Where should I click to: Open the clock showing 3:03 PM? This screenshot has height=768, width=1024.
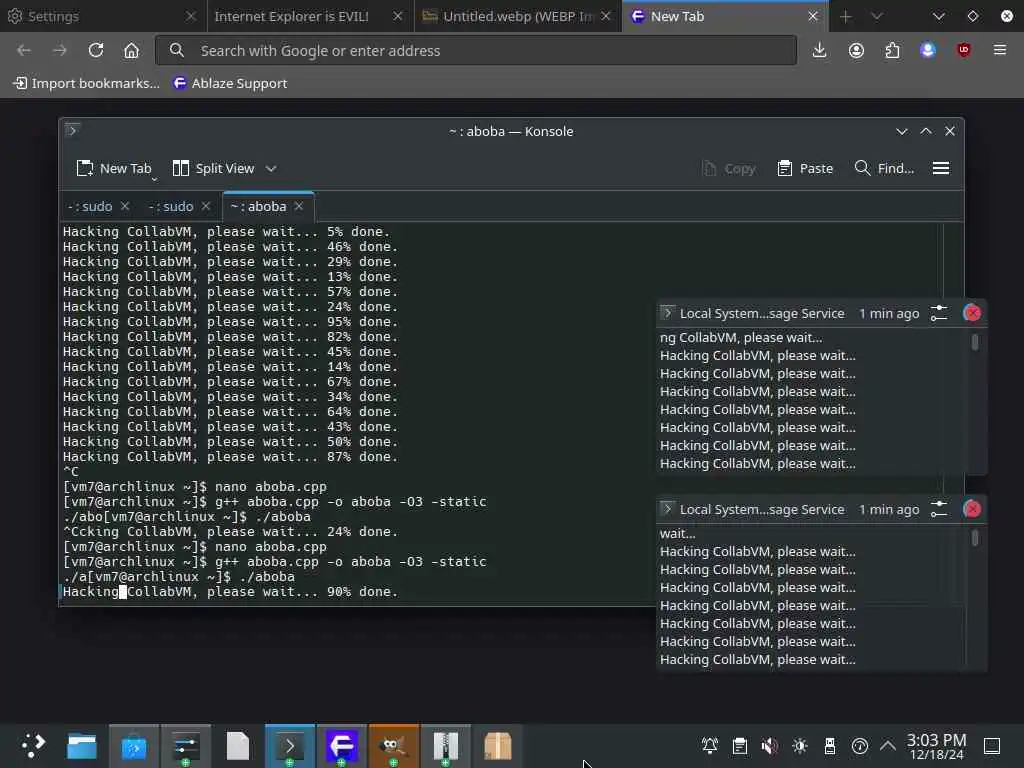(x=936, y=745)
